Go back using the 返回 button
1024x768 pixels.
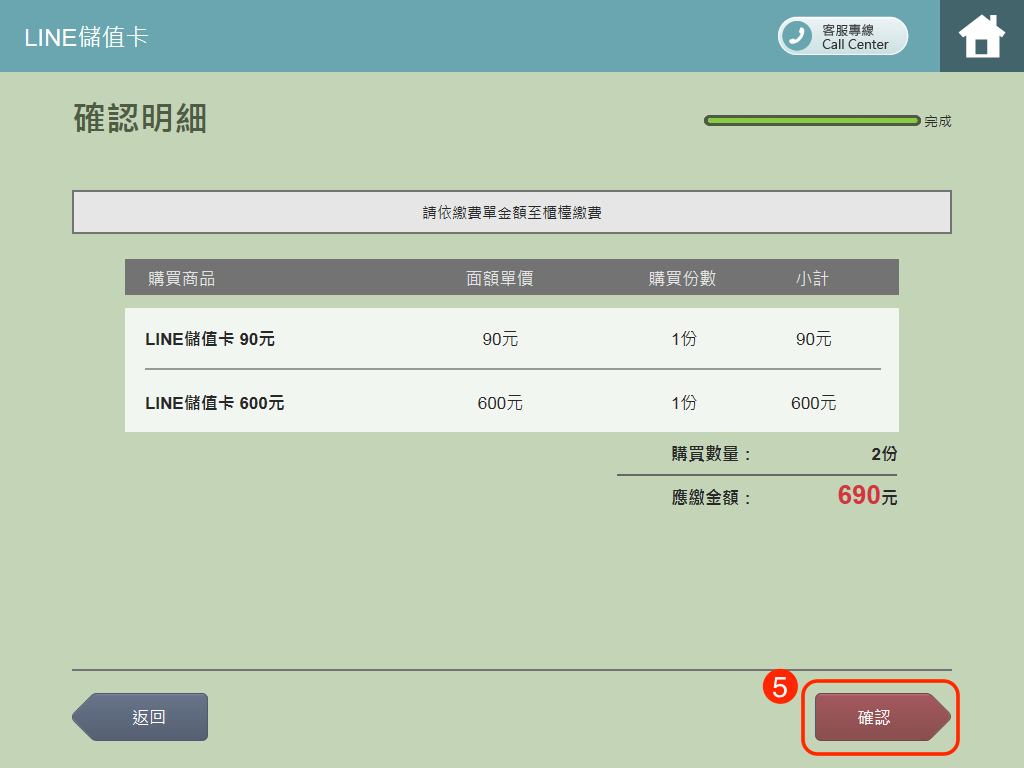tap(140, 717)
